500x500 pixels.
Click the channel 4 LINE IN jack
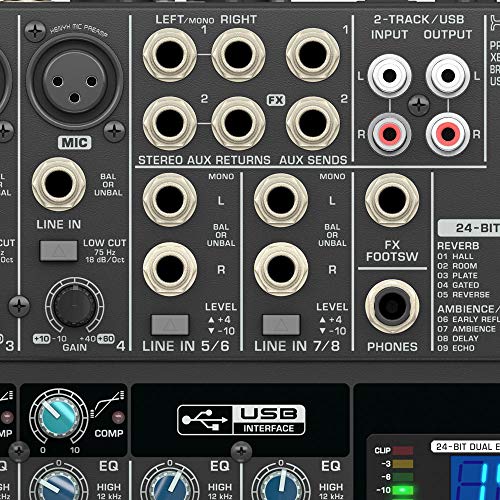[x=59, y=184]
